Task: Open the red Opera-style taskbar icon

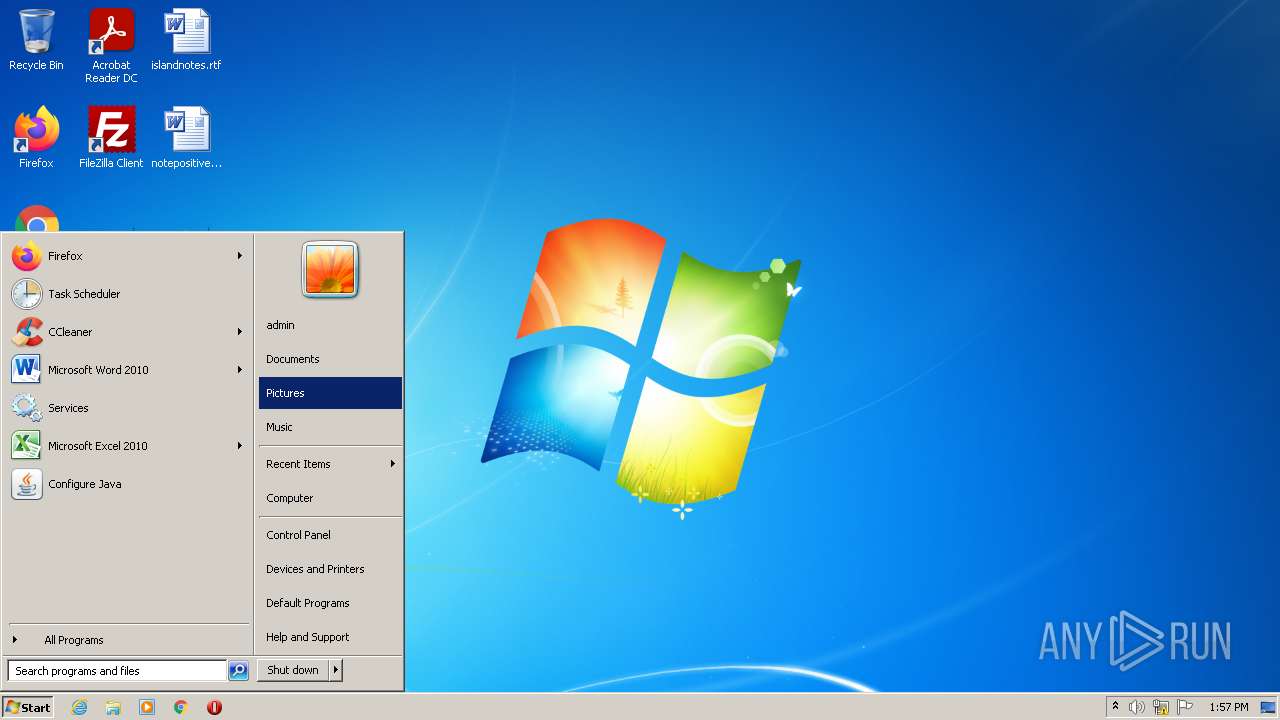Action: click(x=214, y=707)
